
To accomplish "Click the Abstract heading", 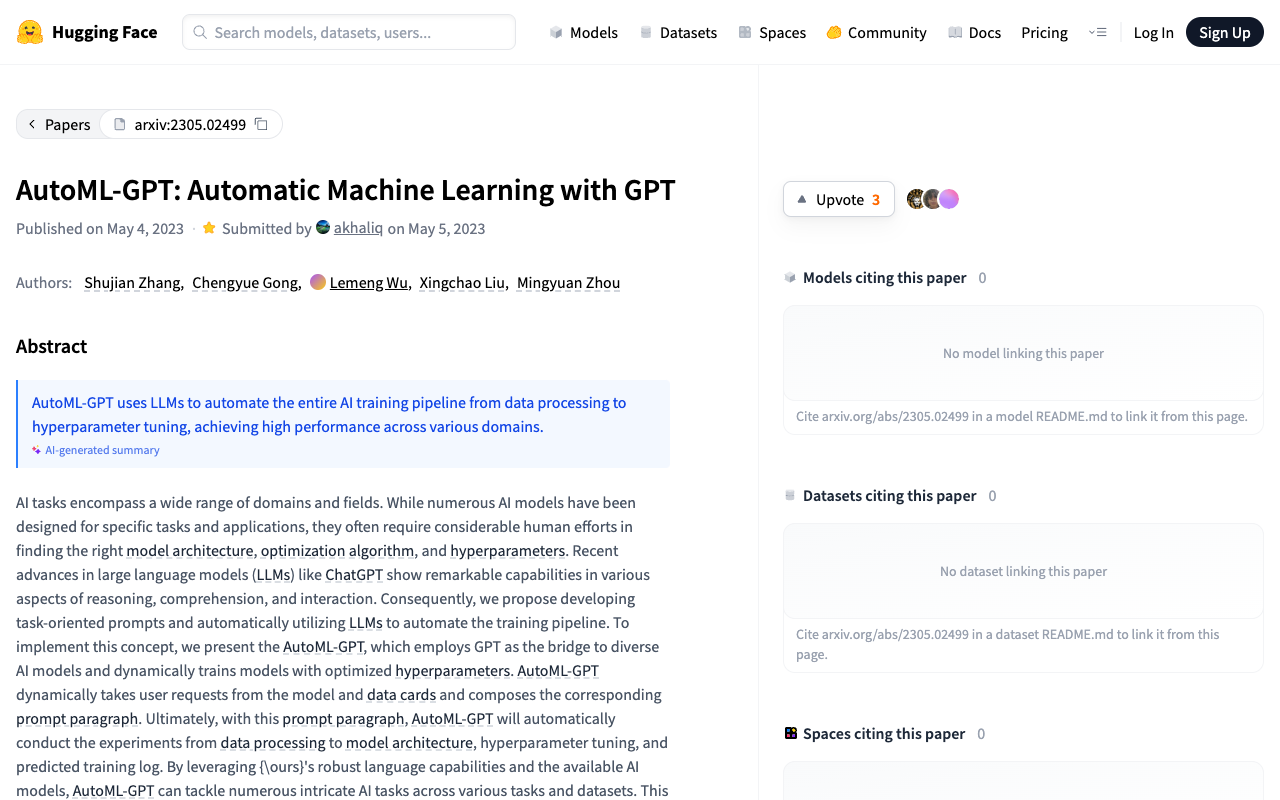I will click(x=51, y=346).
